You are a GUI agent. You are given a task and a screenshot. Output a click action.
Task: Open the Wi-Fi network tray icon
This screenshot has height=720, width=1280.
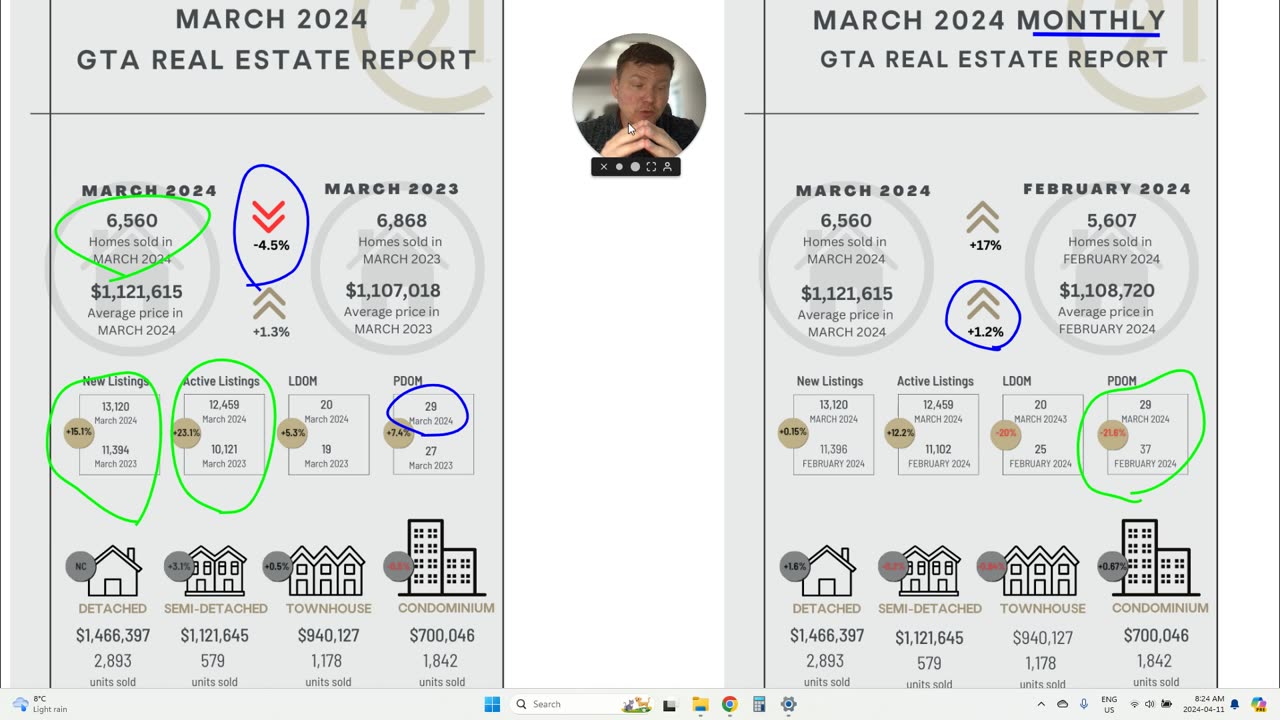tap(1133, 704)
